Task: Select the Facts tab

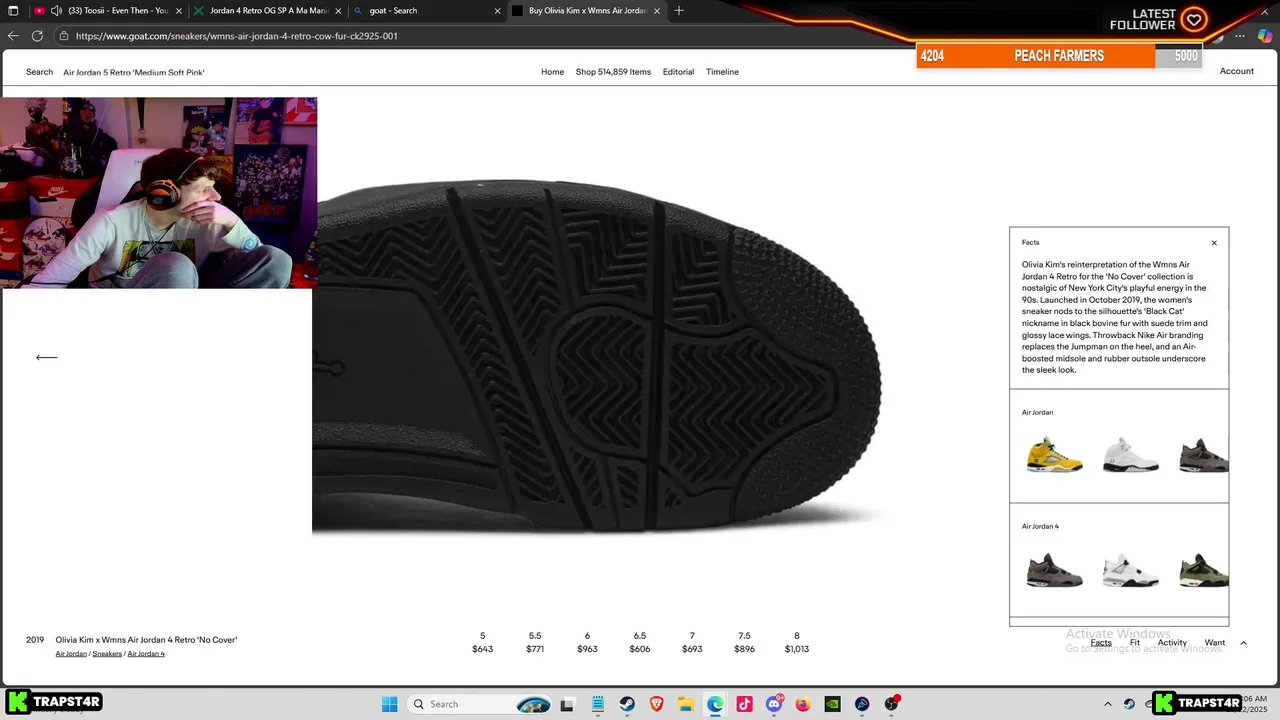Action: 1101,643
